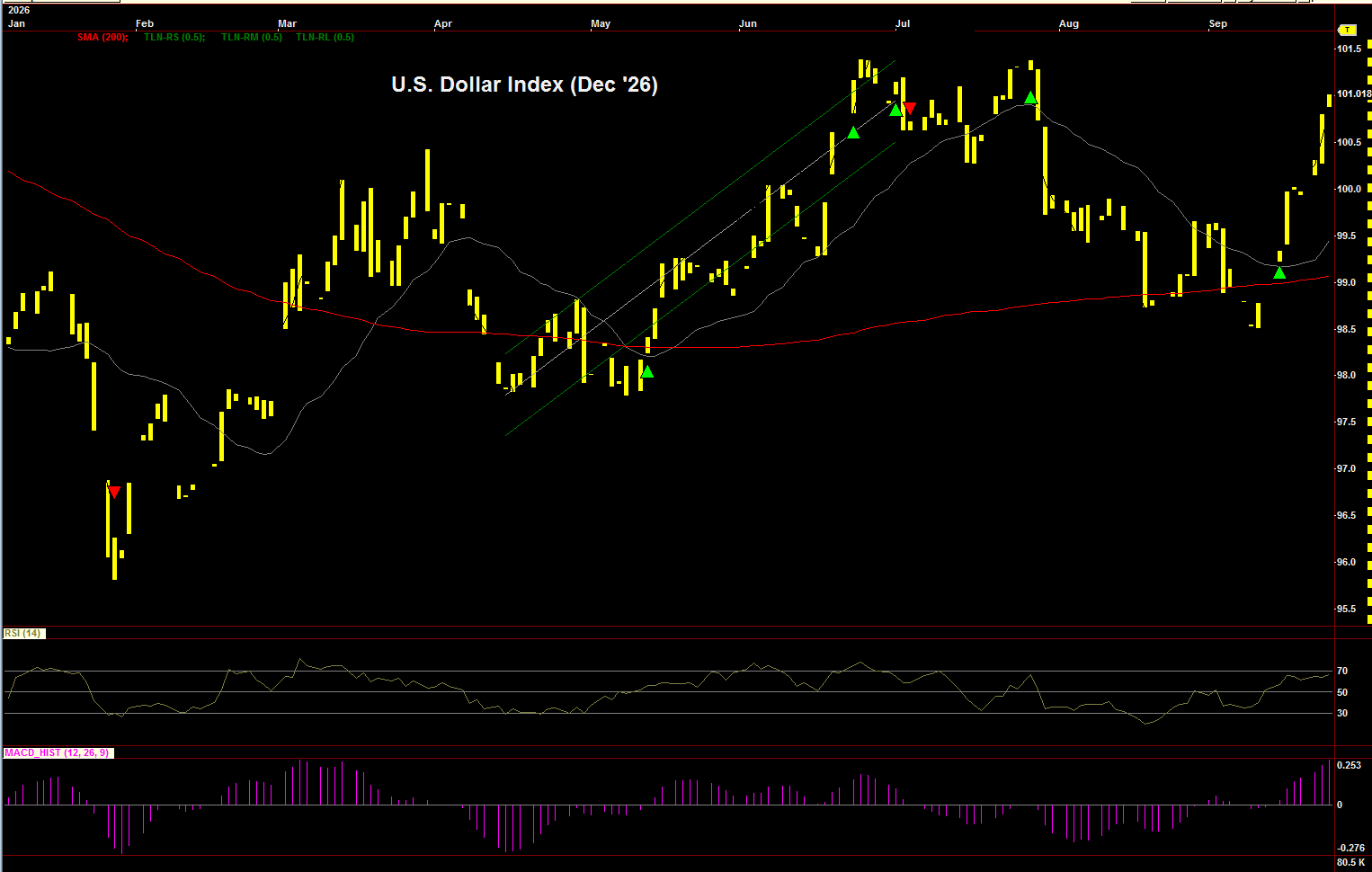This screenshot has height=872, width=1372.
Task: Click the RSI (14) panel label
Action: pos(23,634)
